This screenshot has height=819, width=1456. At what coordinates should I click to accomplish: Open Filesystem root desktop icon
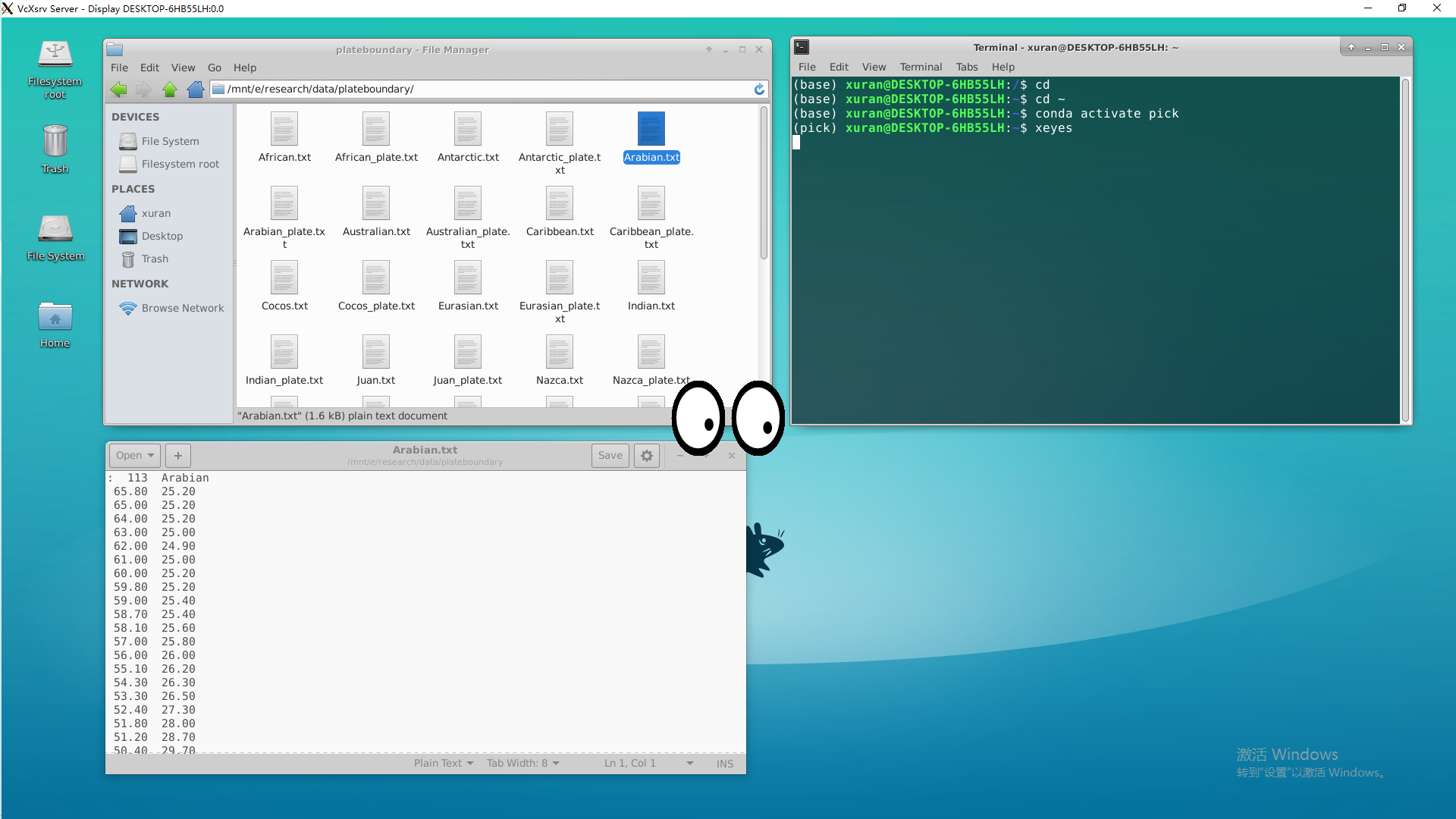55,70
